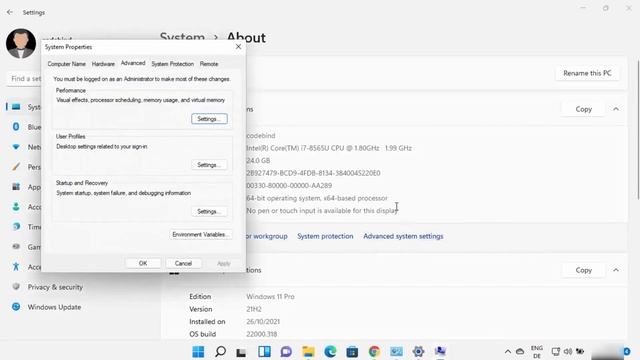The width and height of the screenshot is (640, 360).
Task: Click the System Properties taskbar icon
Action: pos(440,351)
